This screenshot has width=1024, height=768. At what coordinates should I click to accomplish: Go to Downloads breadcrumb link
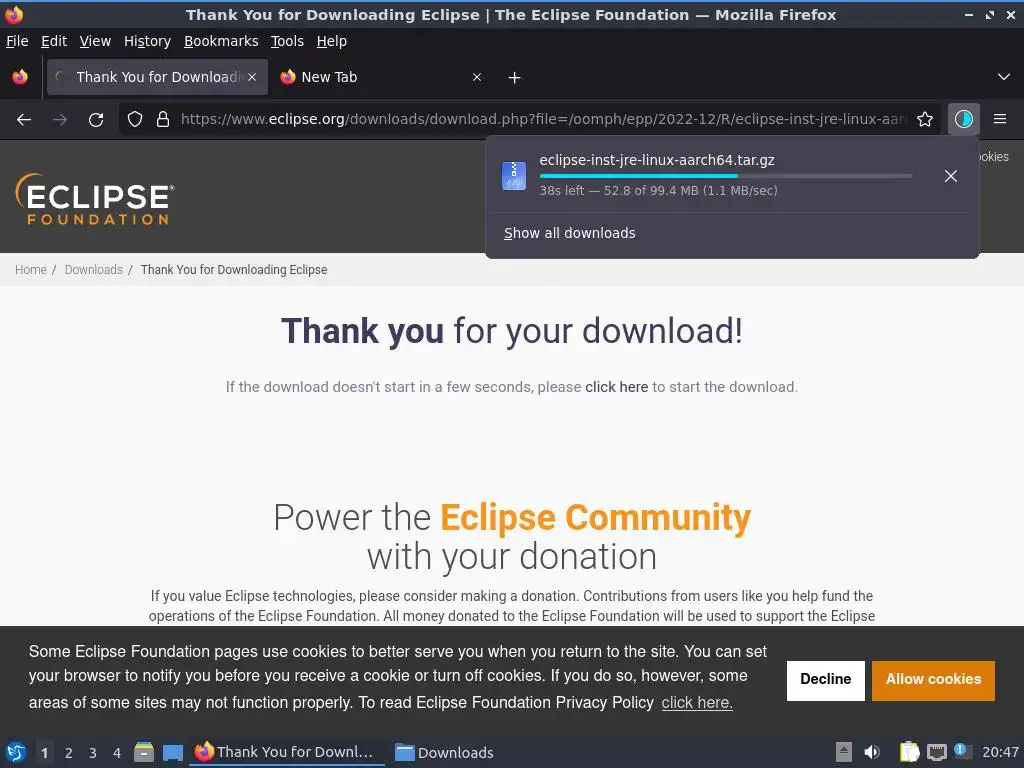point(93,270)
